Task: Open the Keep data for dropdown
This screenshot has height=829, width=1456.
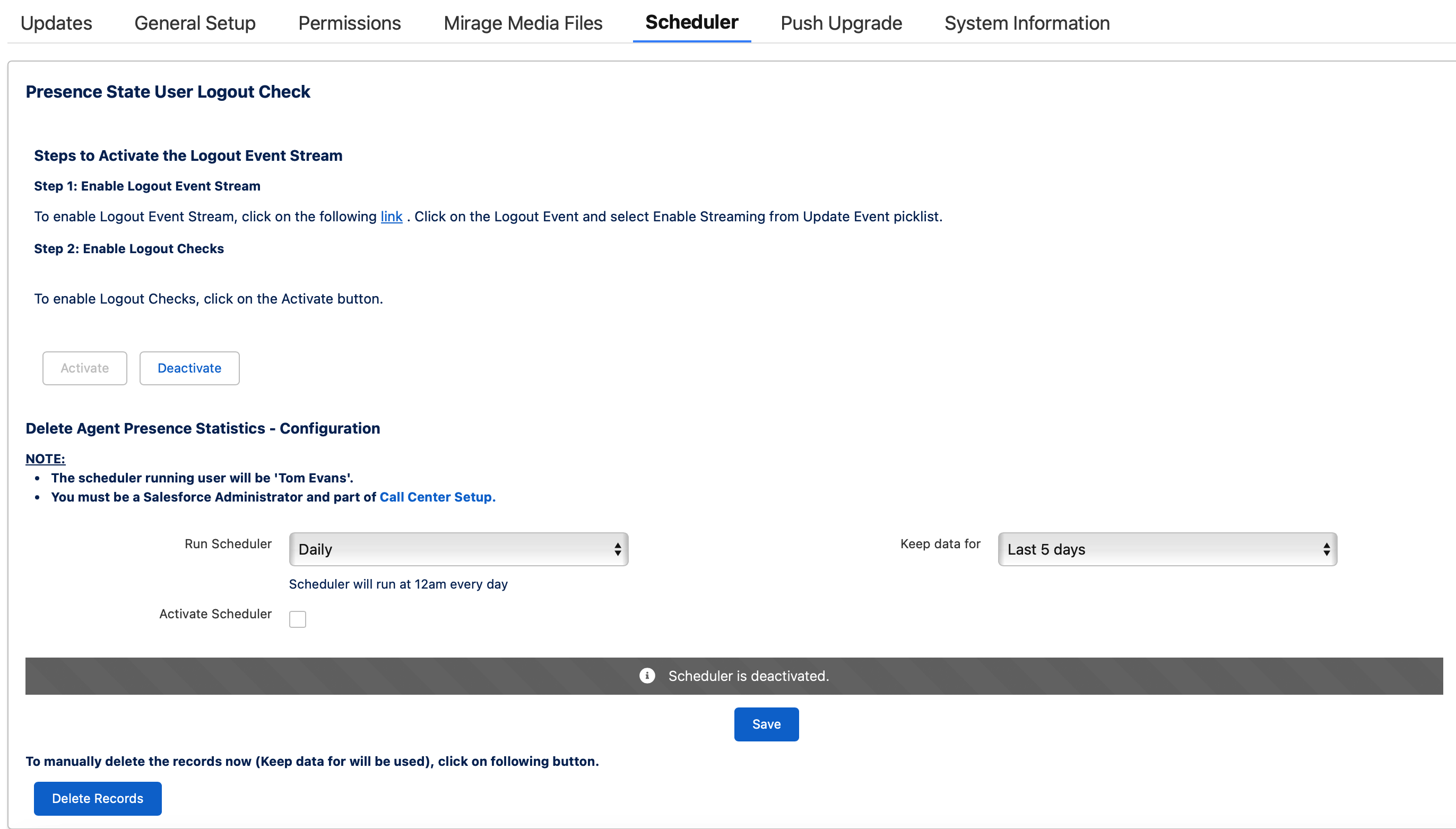Action: coord(1167,549)
